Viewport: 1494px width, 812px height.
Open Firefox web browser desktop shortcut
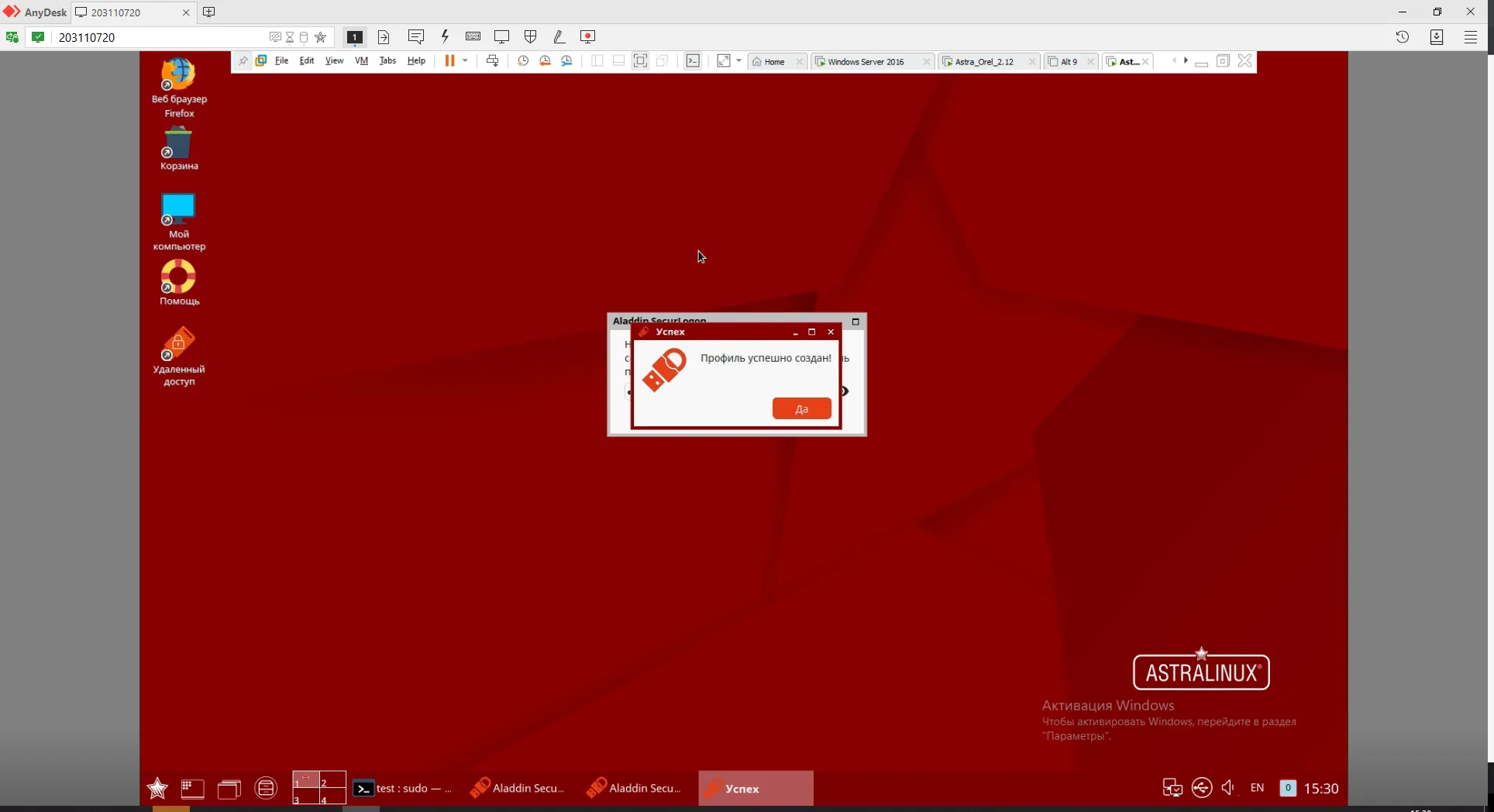pyautogui.click(x=179, y=87)
